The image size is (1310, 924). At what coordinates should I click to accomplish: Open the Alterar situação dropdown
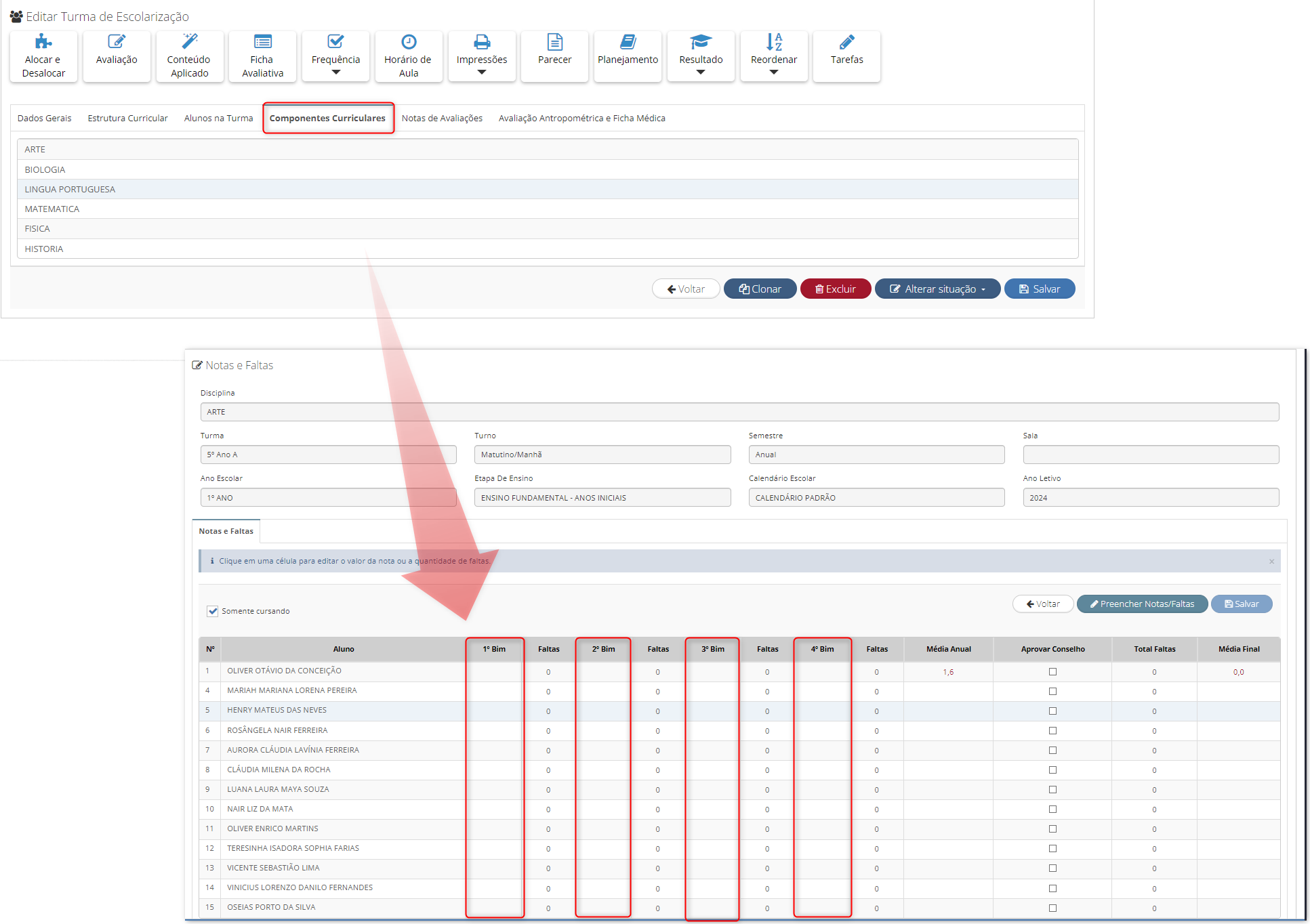pos(937,289)
